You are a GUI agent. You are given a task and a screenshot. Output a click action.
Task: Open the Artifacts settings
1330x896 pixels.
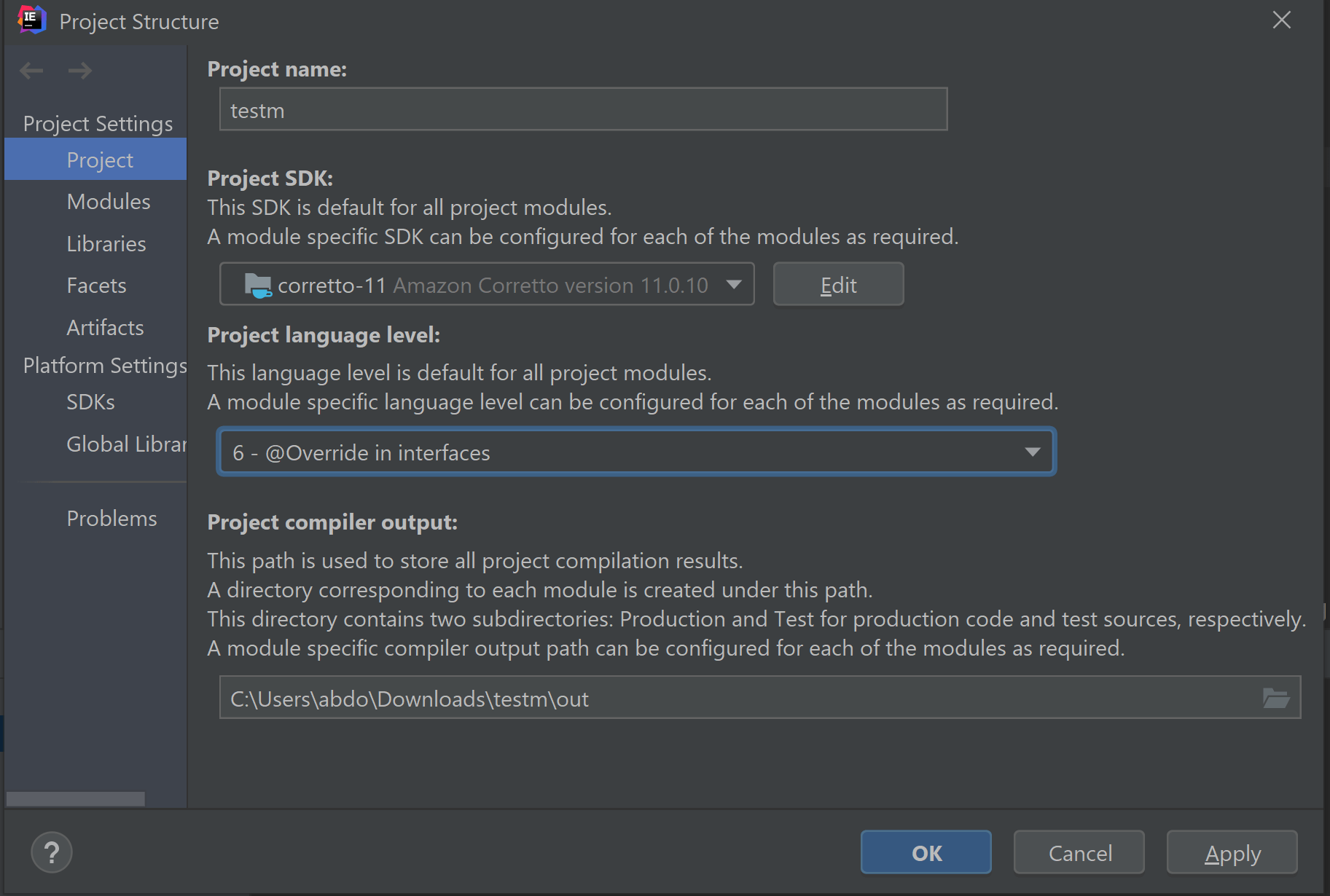tap(105, 327)
